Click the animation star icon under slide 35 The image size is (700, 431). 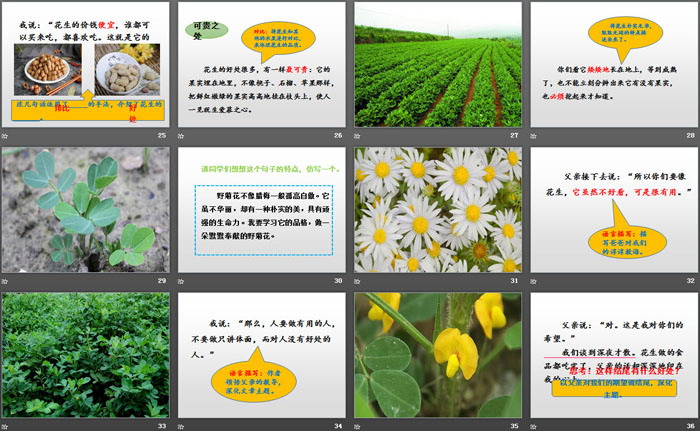(357, 426)
